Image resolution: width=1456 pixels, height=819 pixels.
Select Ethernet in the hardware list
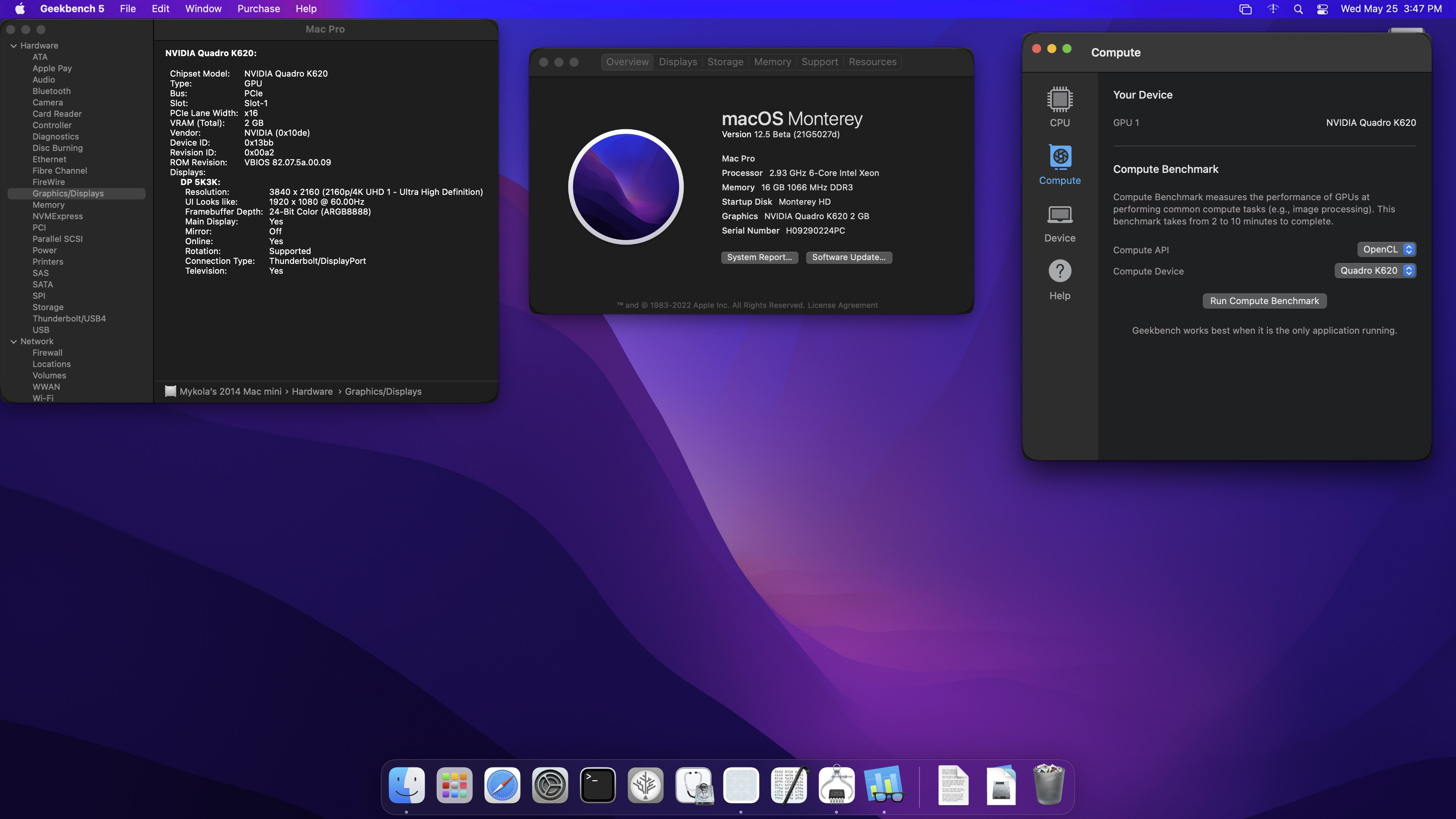(x=49, y=159)
